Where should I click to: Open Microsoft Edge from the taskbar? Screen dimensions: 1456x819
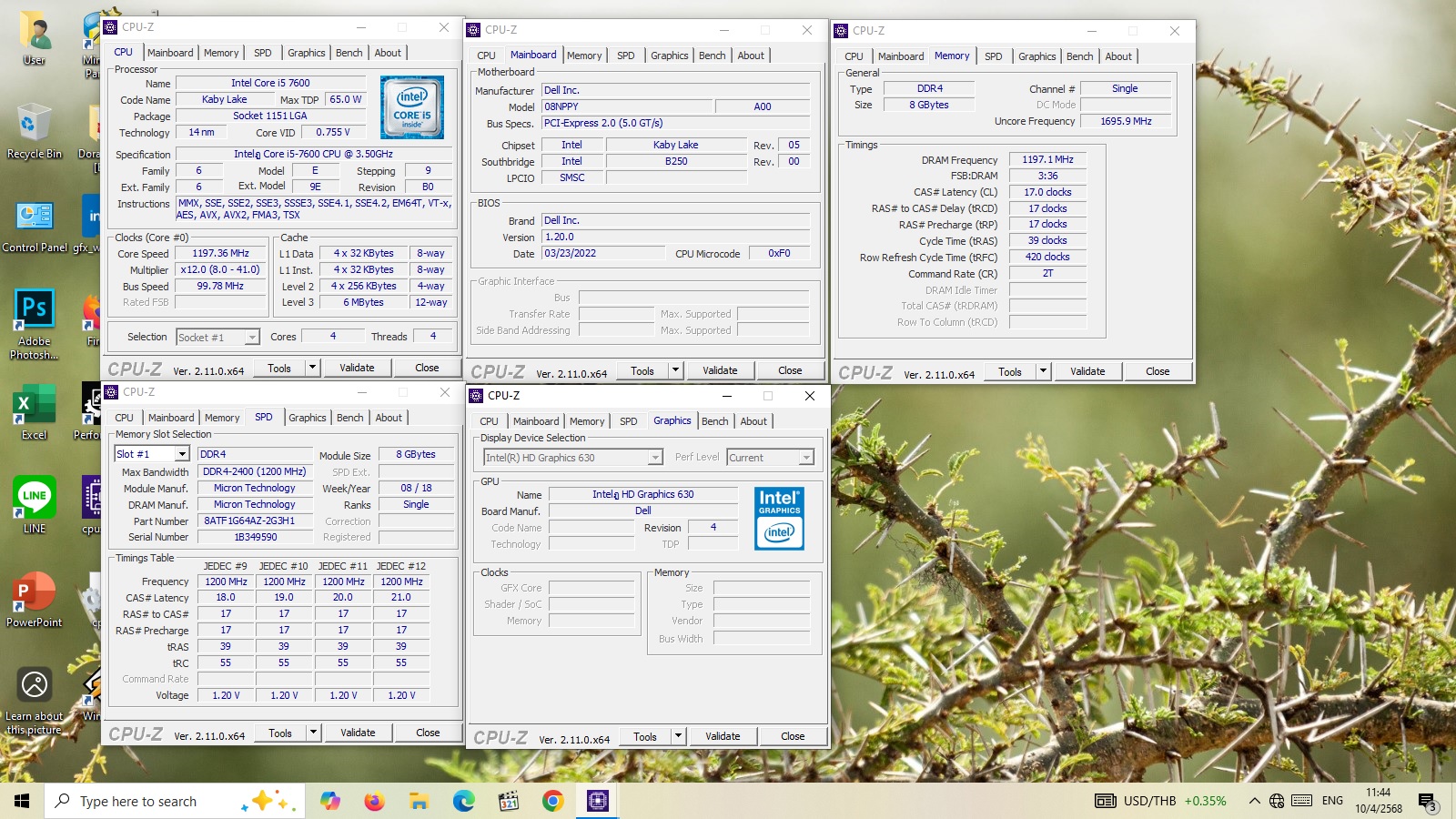click(463, 801)
